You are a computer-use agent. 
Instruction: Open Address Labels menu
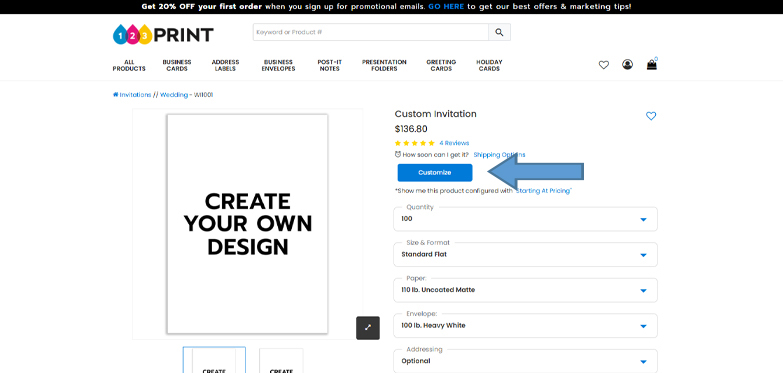coord(225,65)
